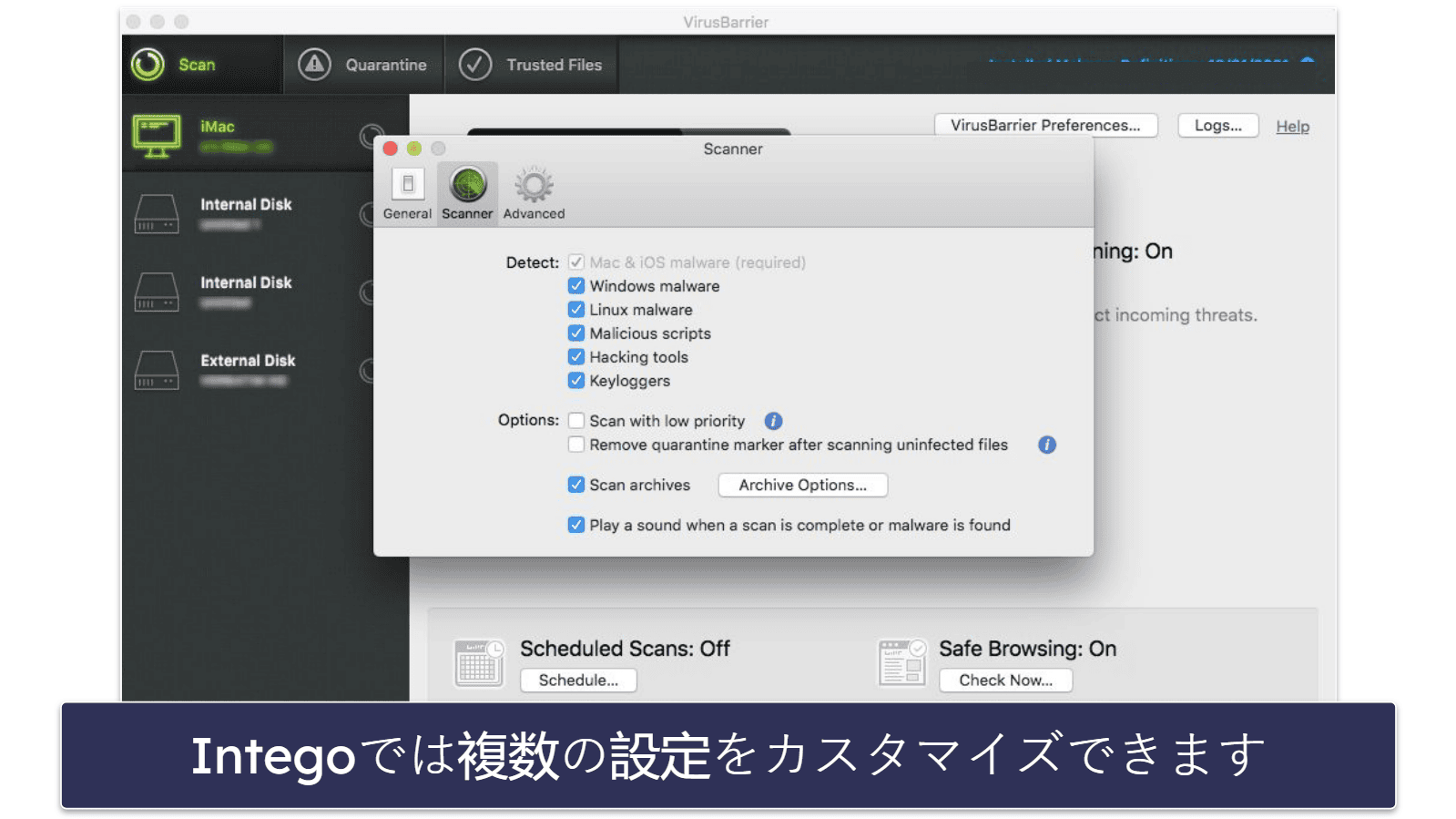Click the Scheduled Scans calendar icon
The height and width of the screenshot is (819, 1456).
479,663
